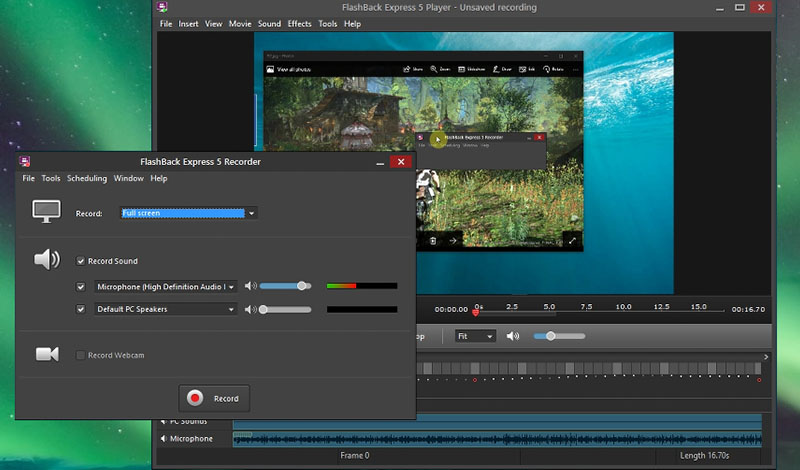This screenshot has width=800, height=470.
Task: Click the Record button
Action: (214, 398)
